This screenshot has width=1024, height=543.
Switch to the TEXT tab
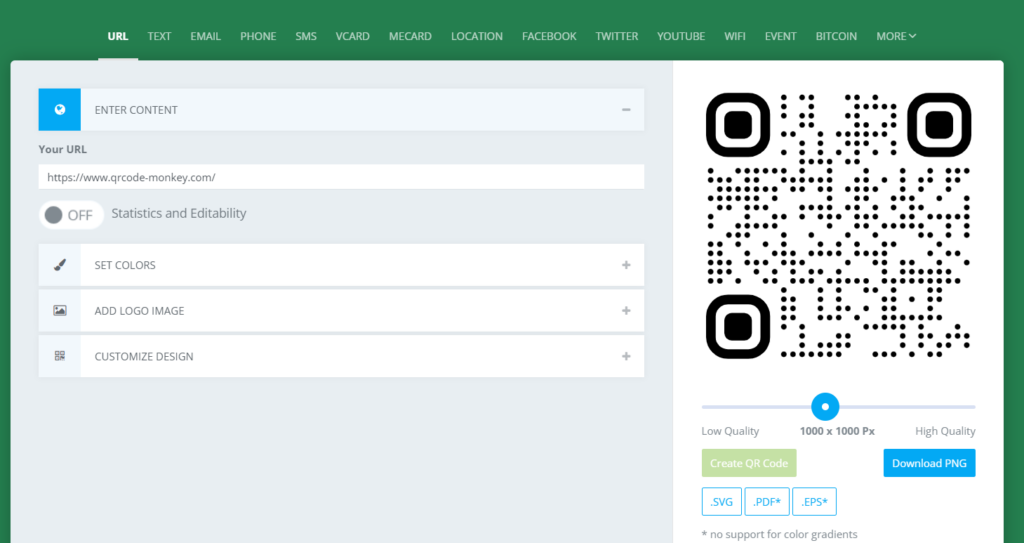159,36
